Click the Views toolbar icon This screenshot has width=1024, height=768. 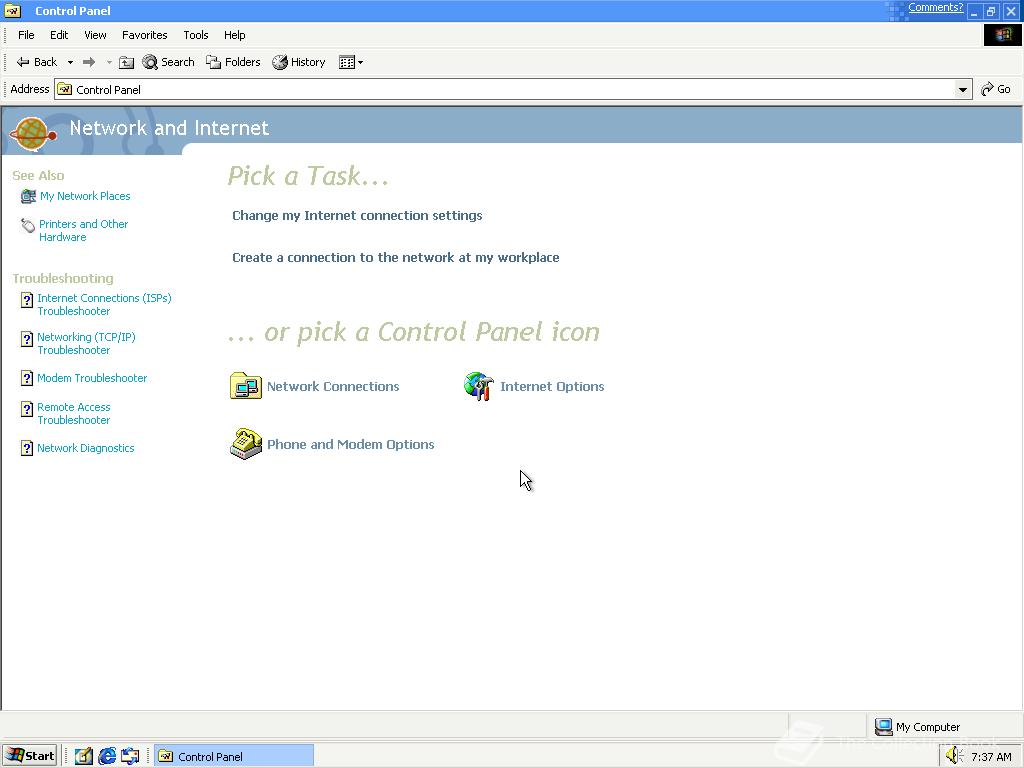pos(347,62)
